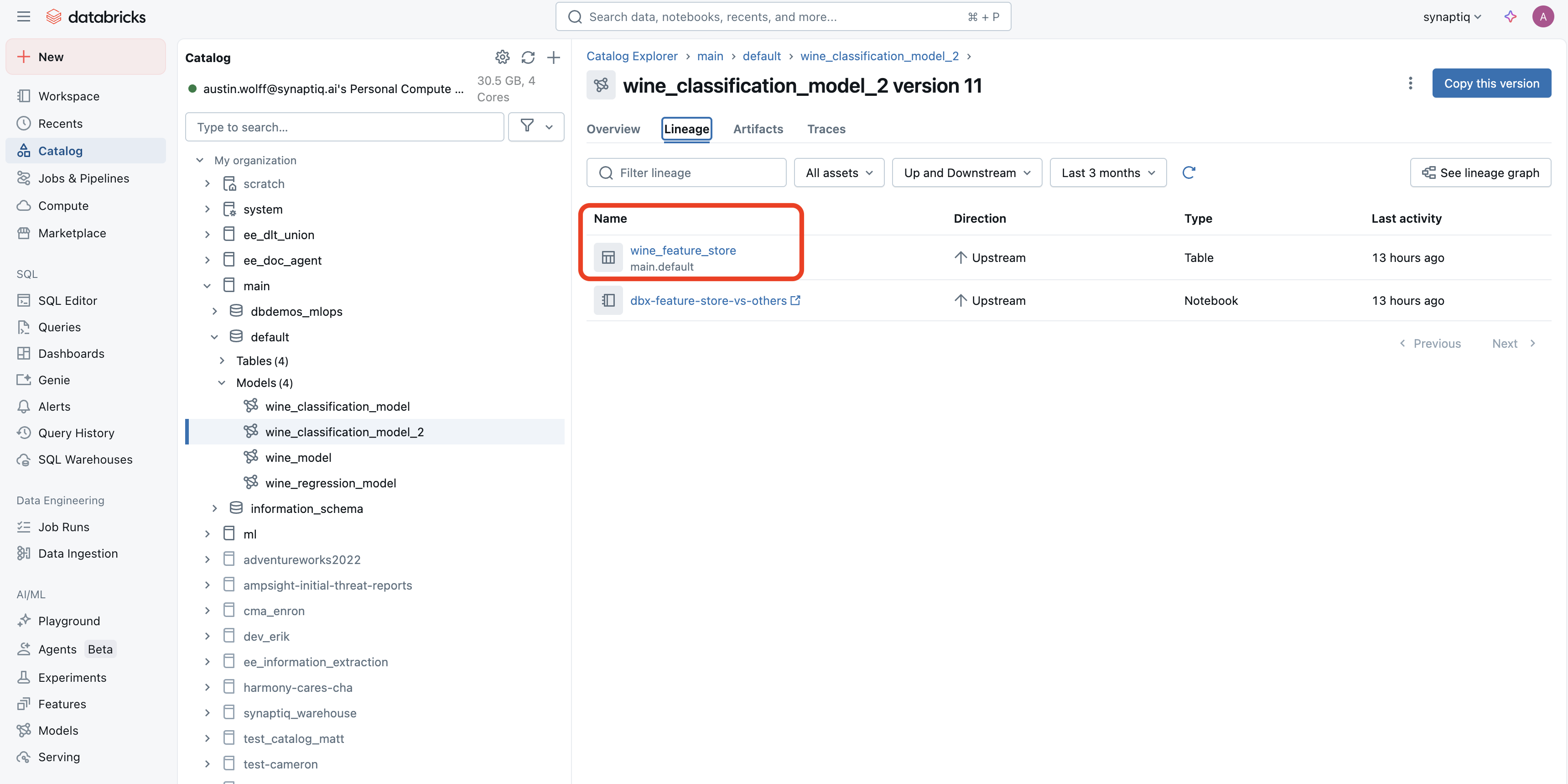Open the Up and Downstream dropdown
The width and height of the screenshot is (1568, 784).
point(966,172)
